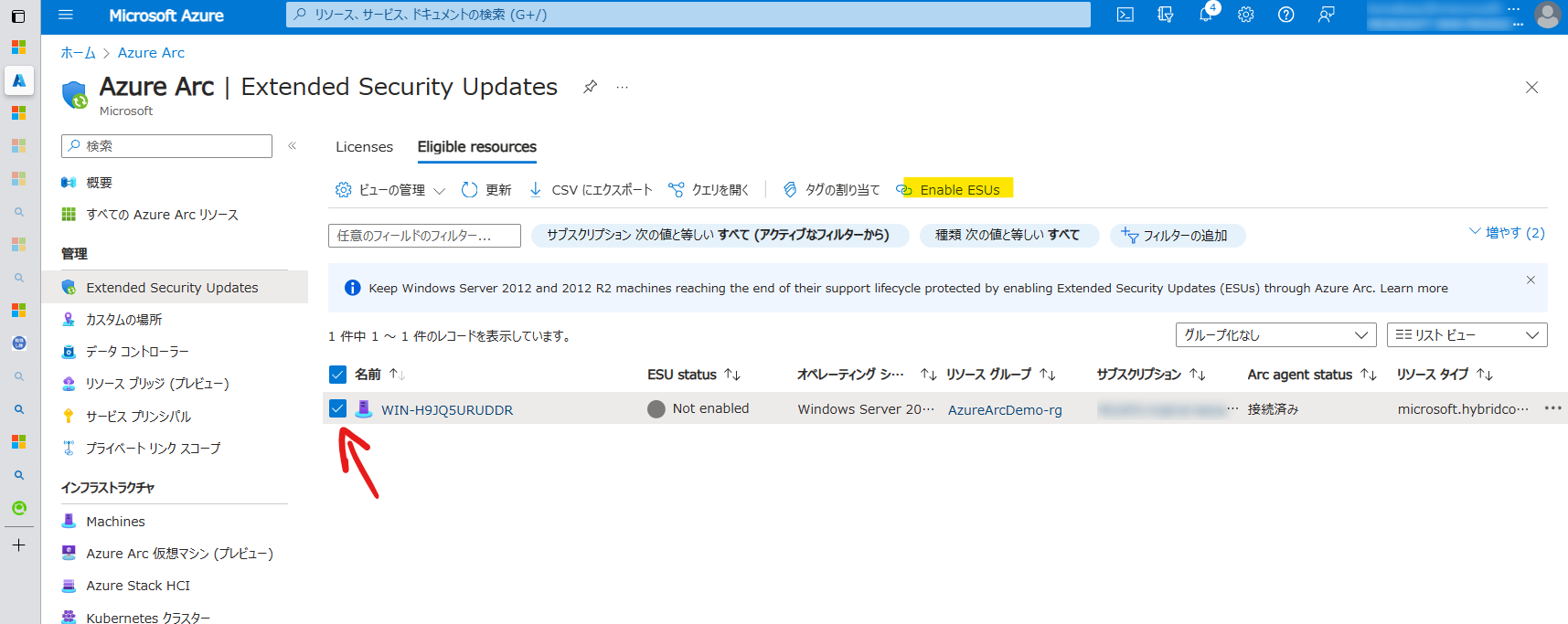Uncheck the WIN-H9JQ5URUDDR row checkbox
This screenshot has width=1568, height=624.
point(337,408)
